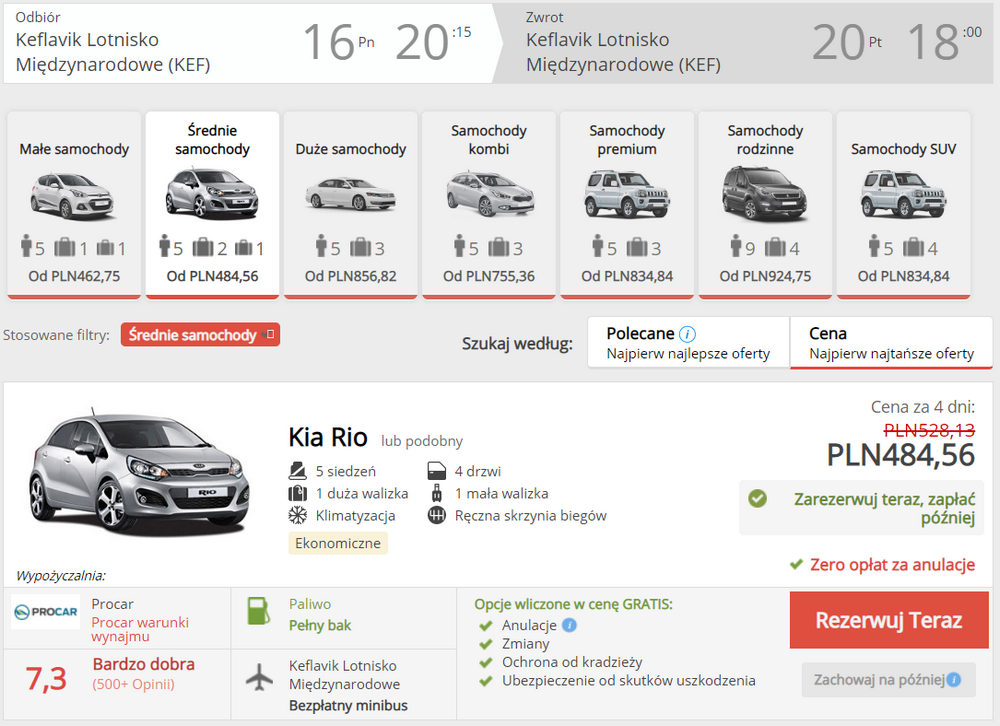
Task: Click the Bezpłatny minibus text
Action: point(348,706)
